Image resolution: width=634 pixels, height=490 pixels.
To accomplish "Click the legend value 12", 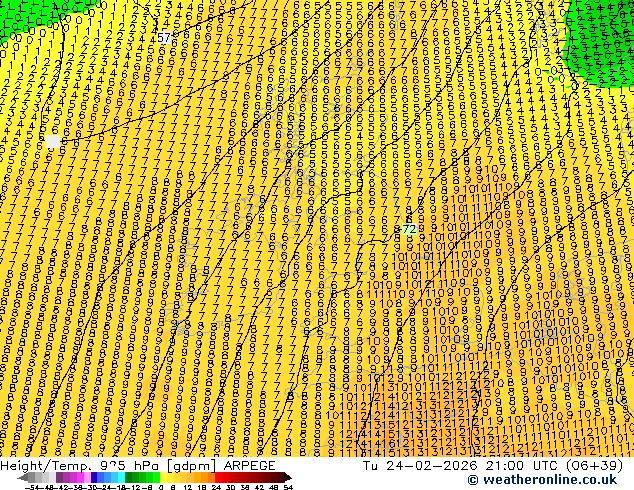I will pos(188,487).
